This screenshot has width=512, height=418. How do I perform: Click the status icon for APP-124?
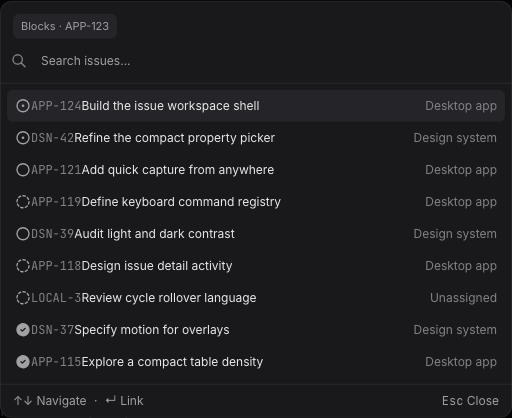click(x=23, y=106)
